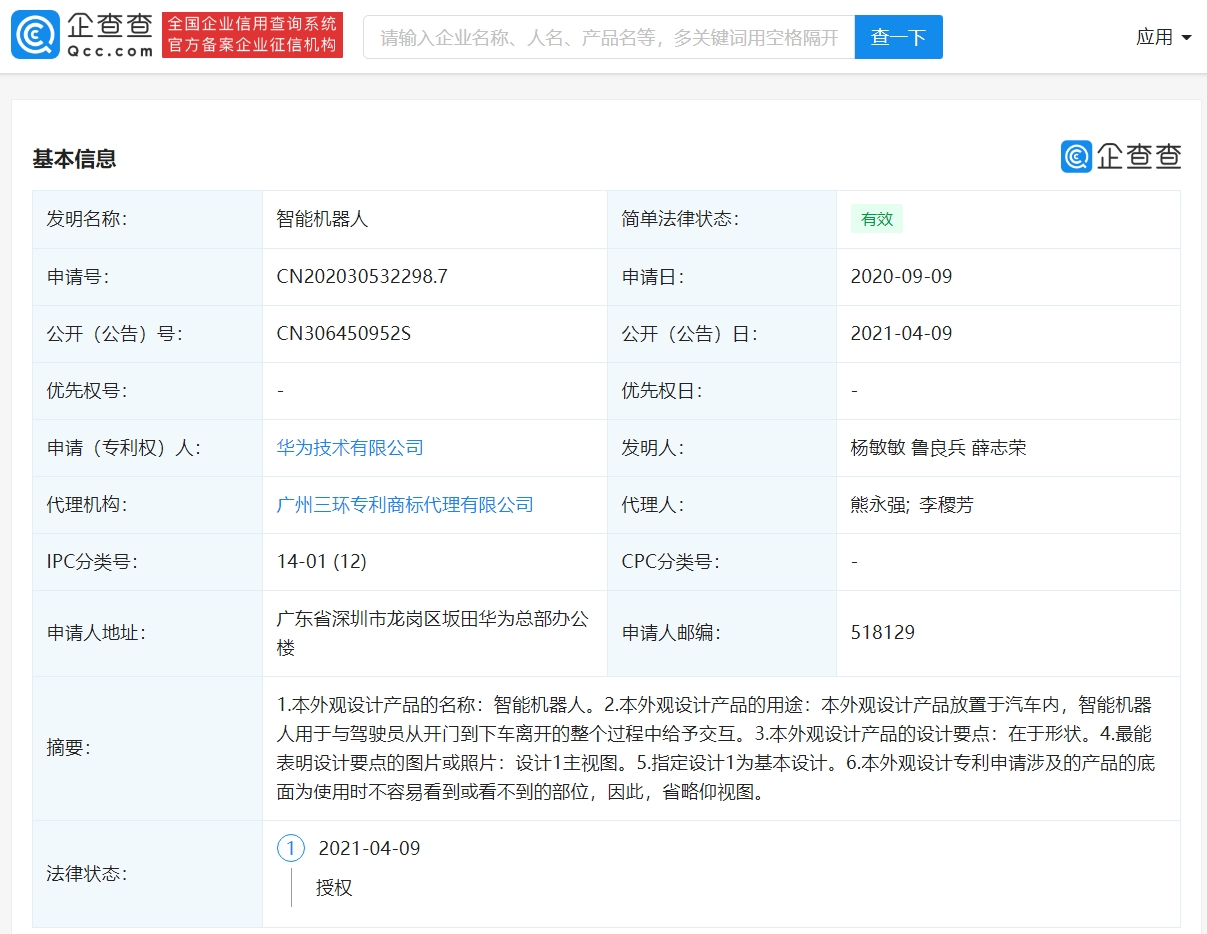
Task: Click the 有效 legal status badge
Action: (877, 219)
